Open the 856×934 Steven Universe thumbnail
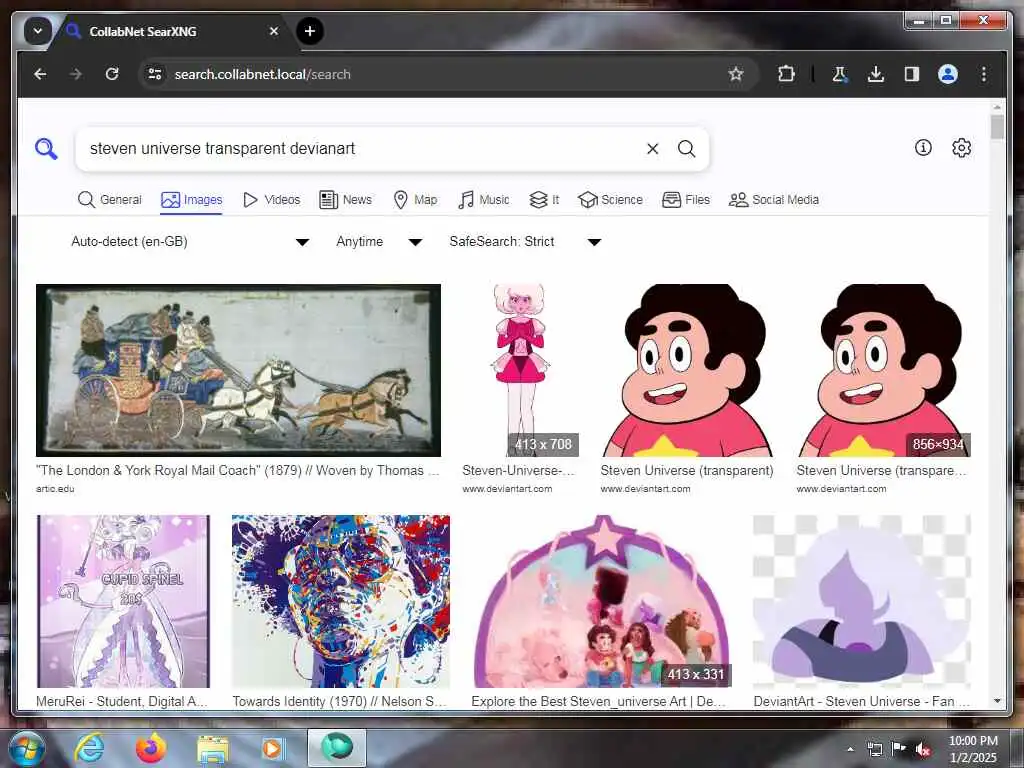This screenshot has height=768, width=1024. coord(884,370)
